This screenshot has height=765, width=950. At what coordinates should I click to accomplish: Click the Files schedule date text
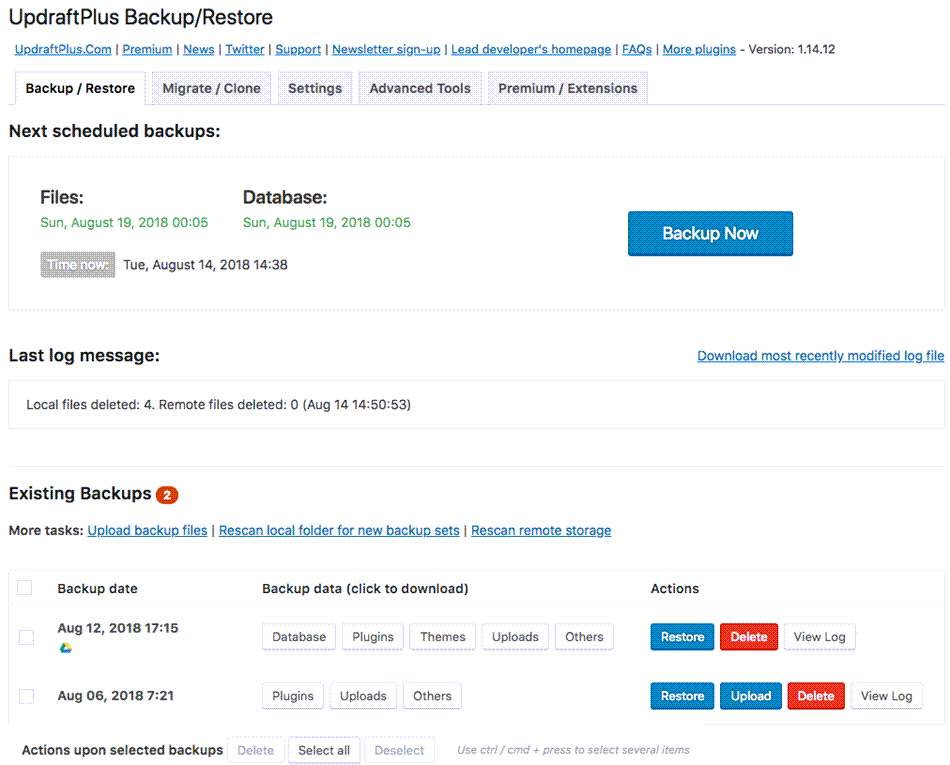point(124,223)
